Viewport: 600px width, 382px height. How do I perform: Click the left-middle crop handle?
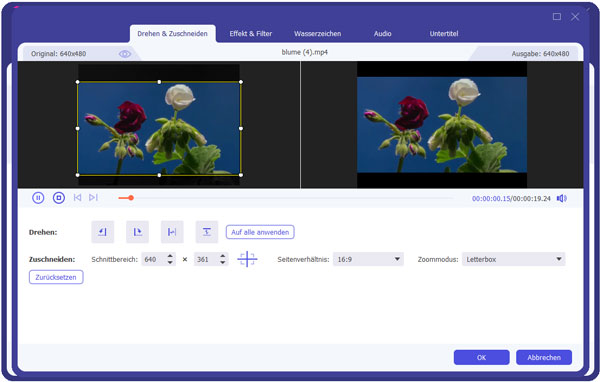click(x=78, y=129)
